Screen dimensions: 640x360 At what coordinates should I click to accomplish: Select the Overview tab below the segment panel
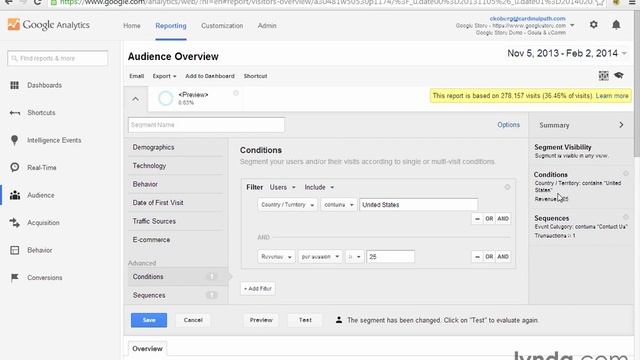(x=147, y=349)
